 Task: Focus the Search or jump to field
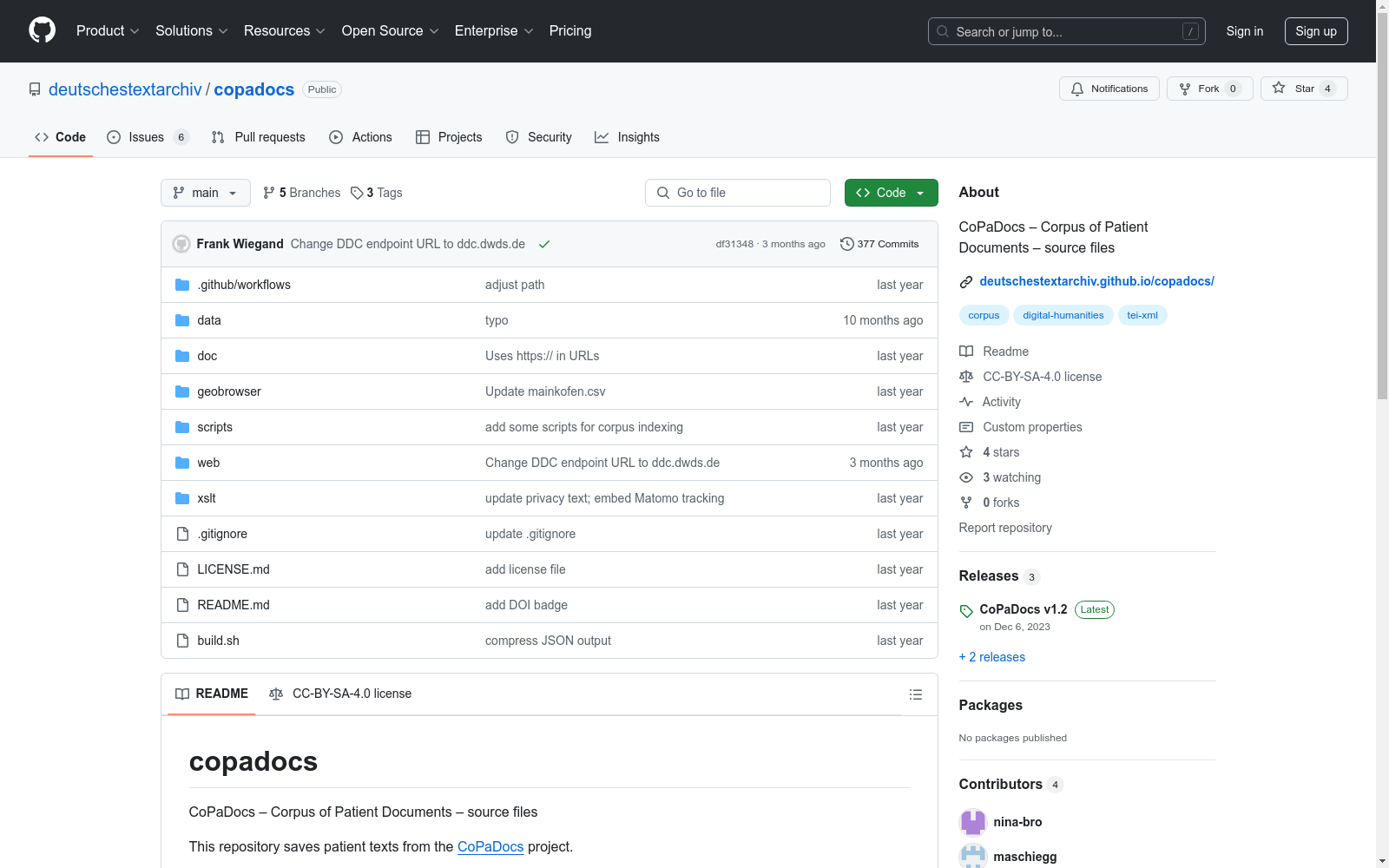1067,31
